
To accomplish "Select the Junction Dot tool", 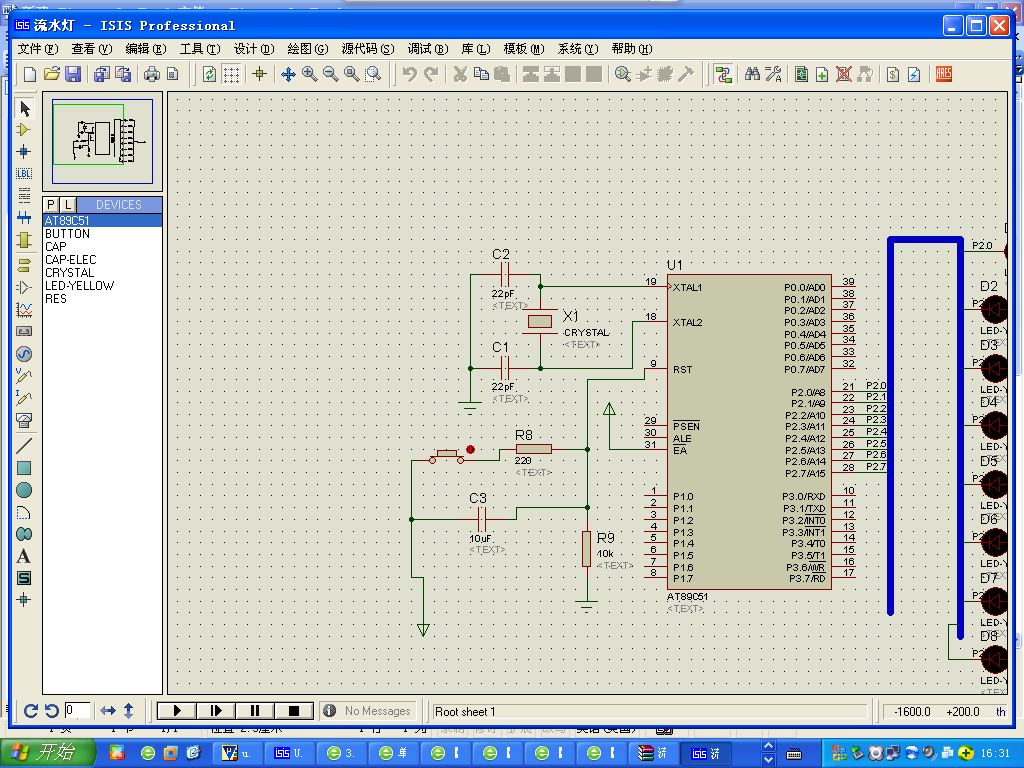I will point(24,152).
